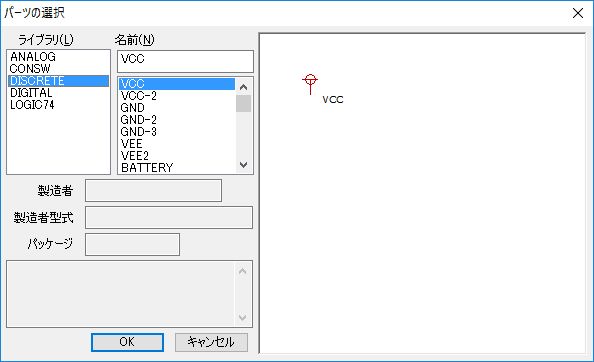
Task: Click the parts list scroll up arrow
Action: 244,87
